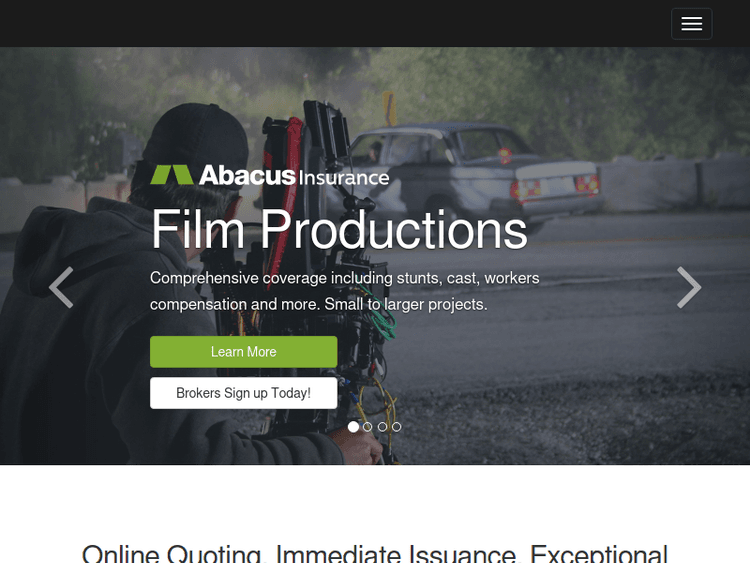Screen dimensions: 750x563
Task: Click empty area of the black top navbar
Action: [x=335, y=23]
